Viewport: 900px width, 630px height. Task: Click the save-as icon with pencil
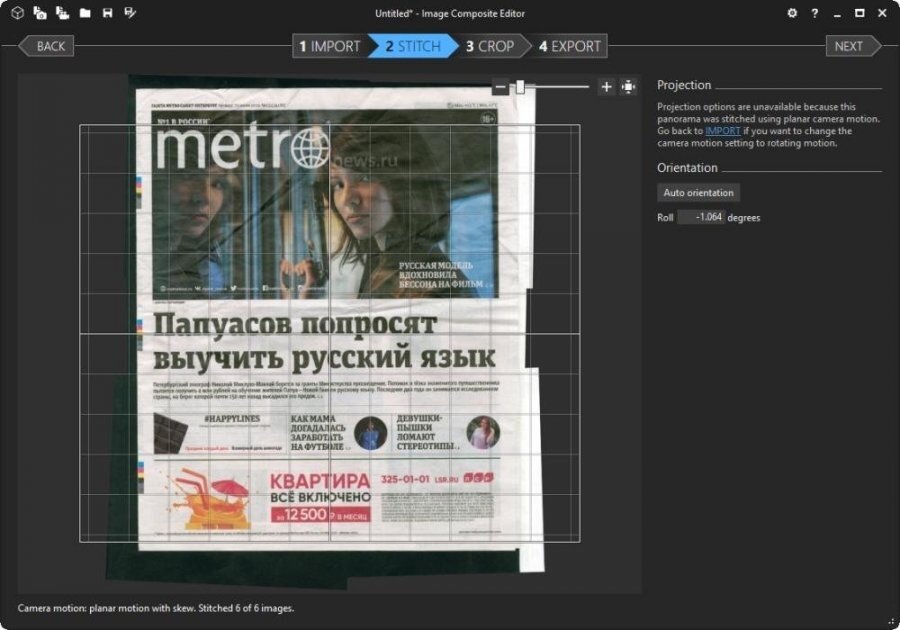pyautogui.click(x=130, y=13)
